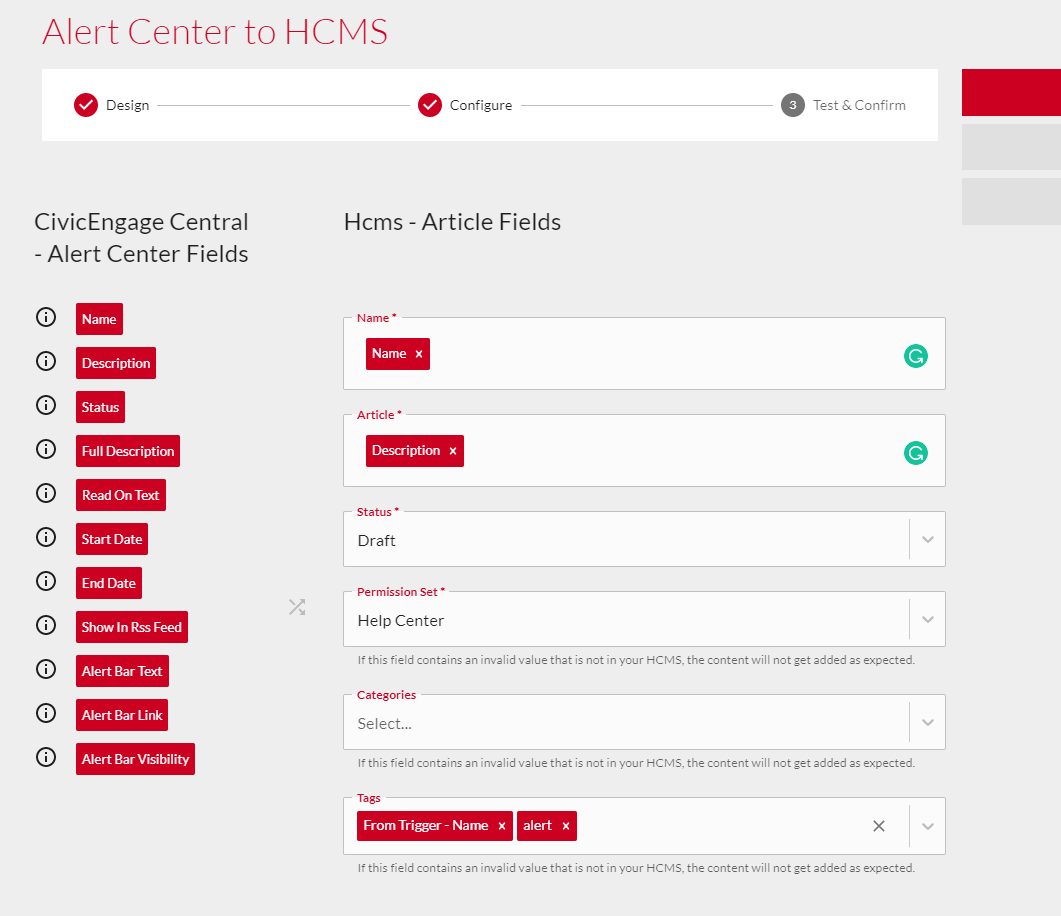Click inside the Article input field
This screenshot has width=1061, height=916.
click(644, 451)
